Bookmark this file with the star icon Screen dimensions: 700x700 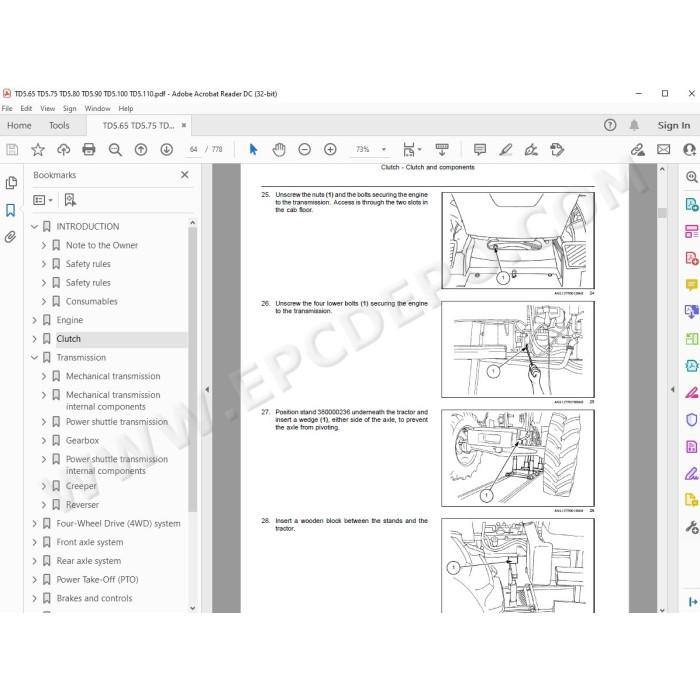(38, 150)
